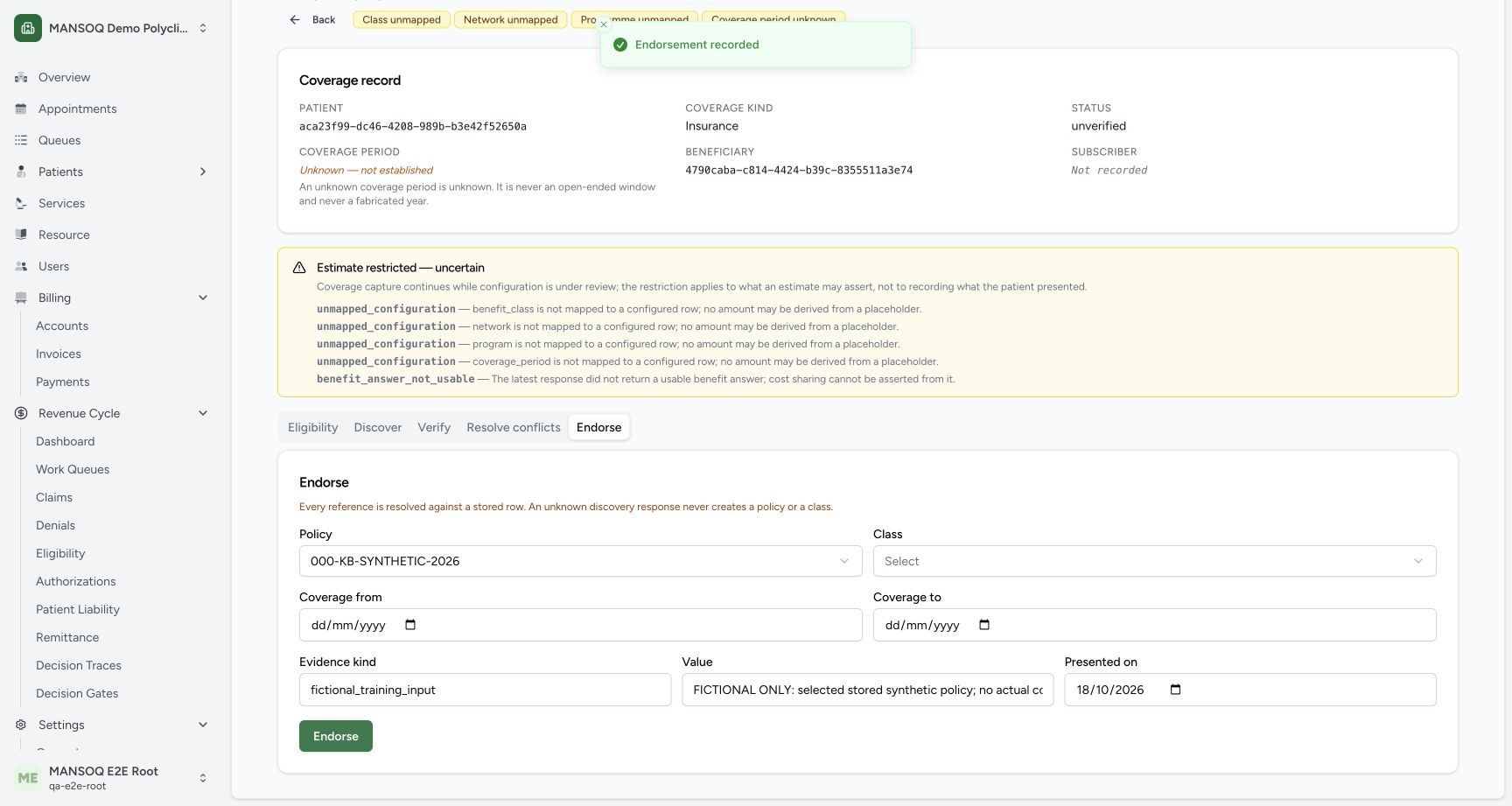Click the Users people icon

(21, 267)
